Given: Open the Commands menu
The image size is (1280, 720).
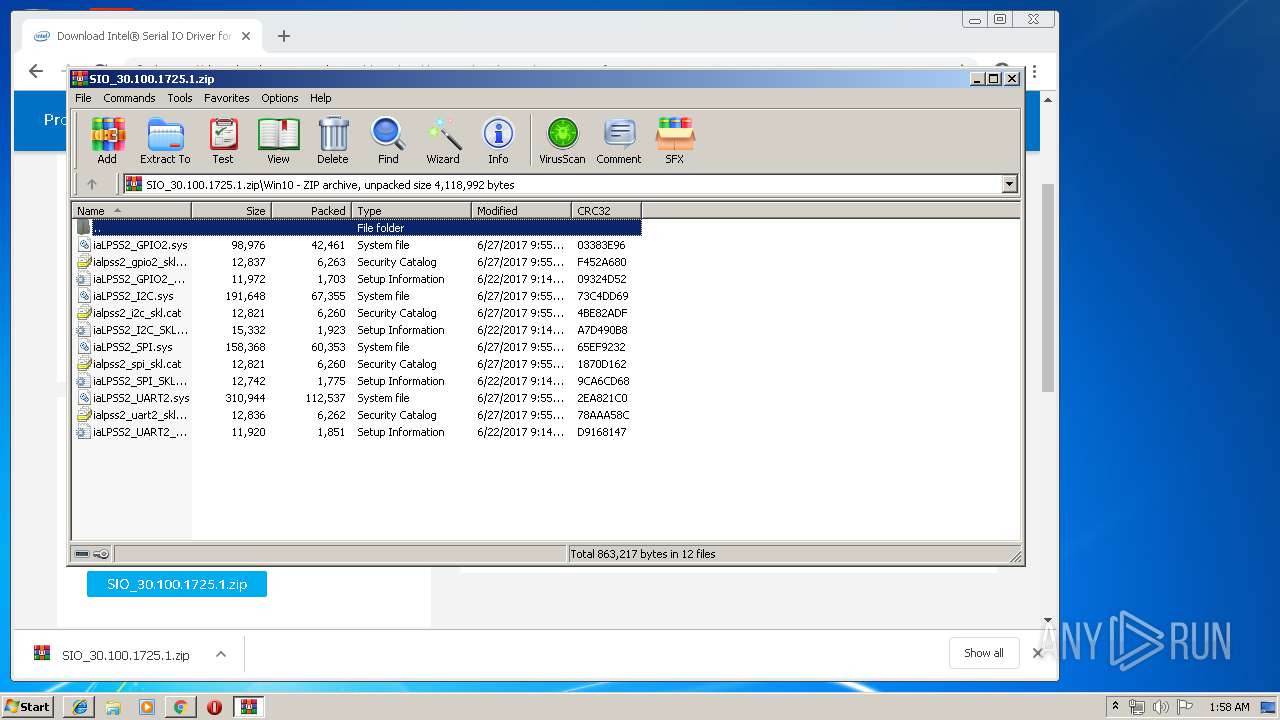Looking at the screenshot, I should click(129, 98).
